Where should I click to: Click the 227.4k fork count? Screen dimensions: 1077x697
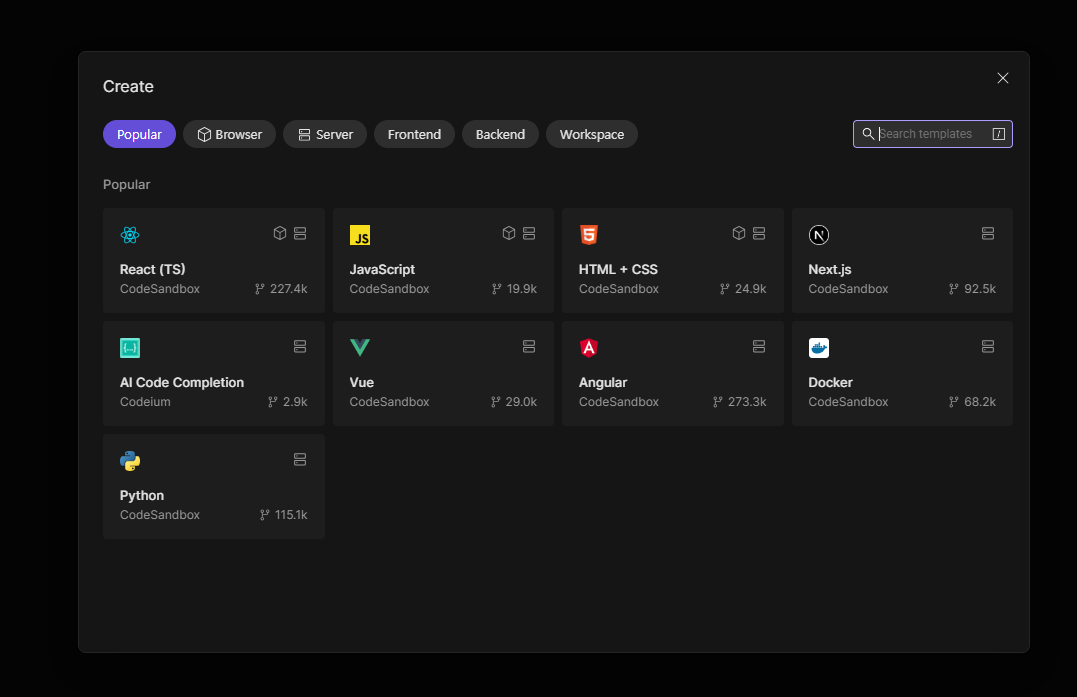(288, 289)
